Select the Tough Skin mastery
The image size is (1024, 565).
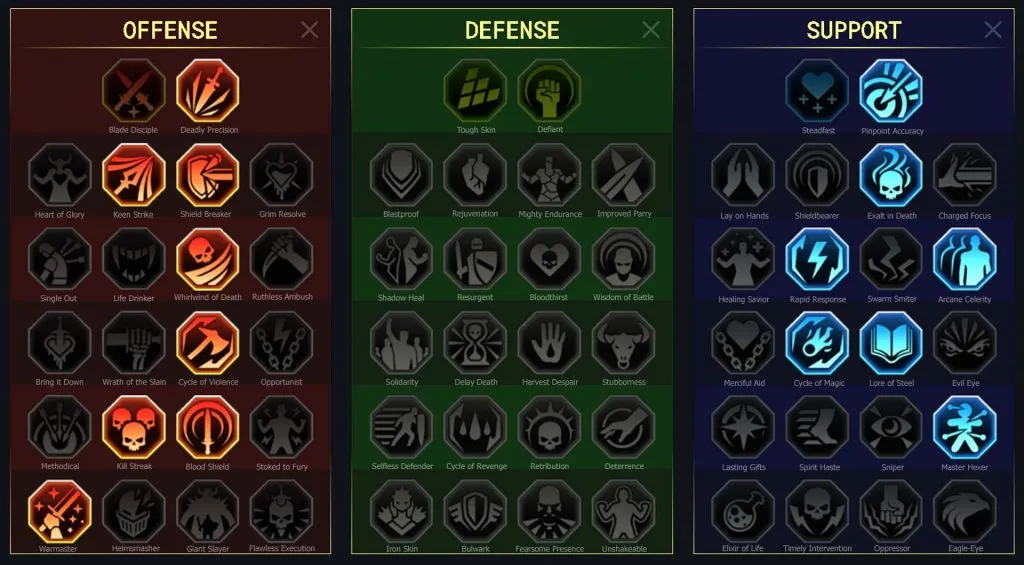click(475, 91)
